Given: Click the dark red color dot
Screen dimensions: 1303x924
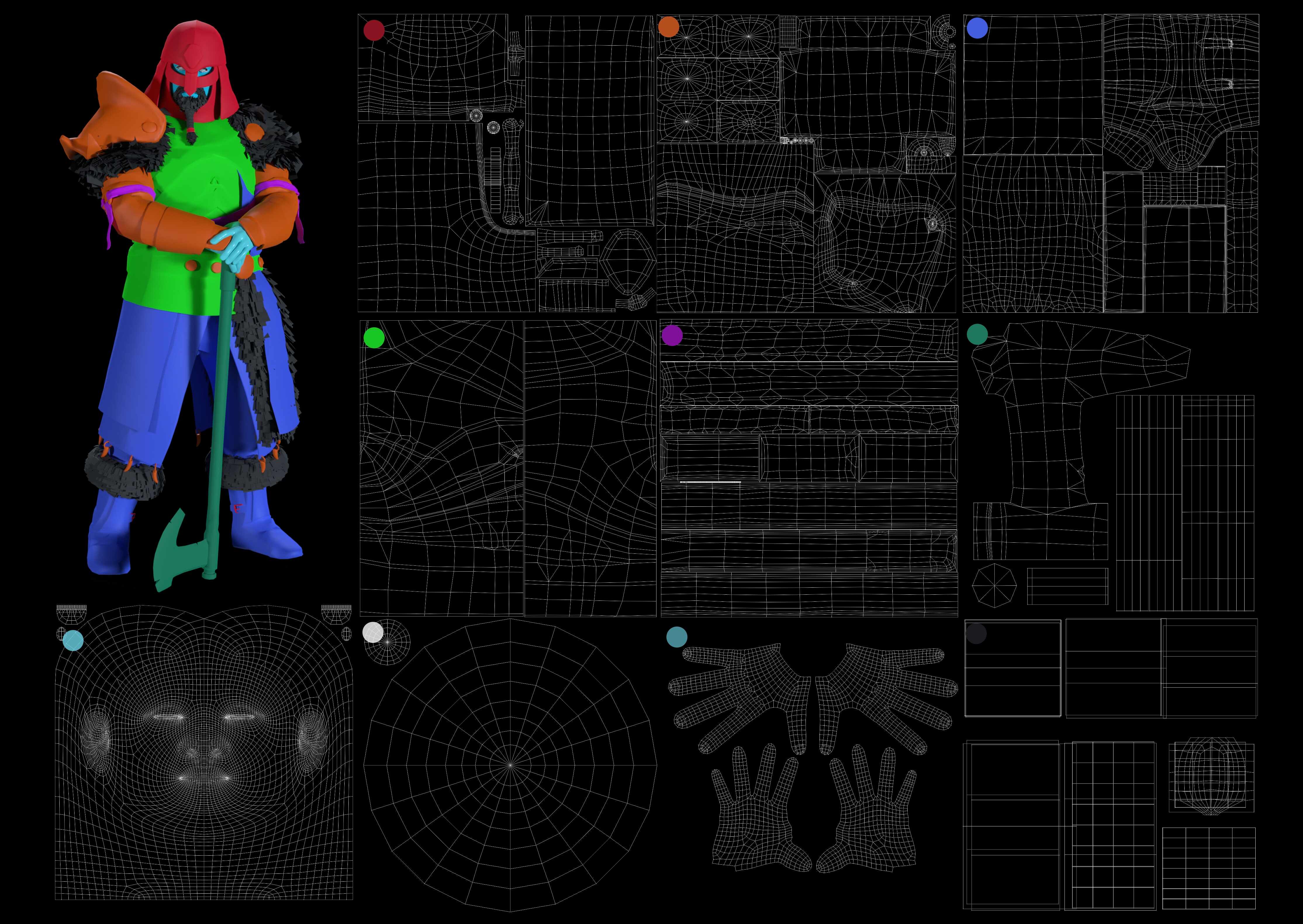Looking at the screenshot, I should (x=374, y=30).
